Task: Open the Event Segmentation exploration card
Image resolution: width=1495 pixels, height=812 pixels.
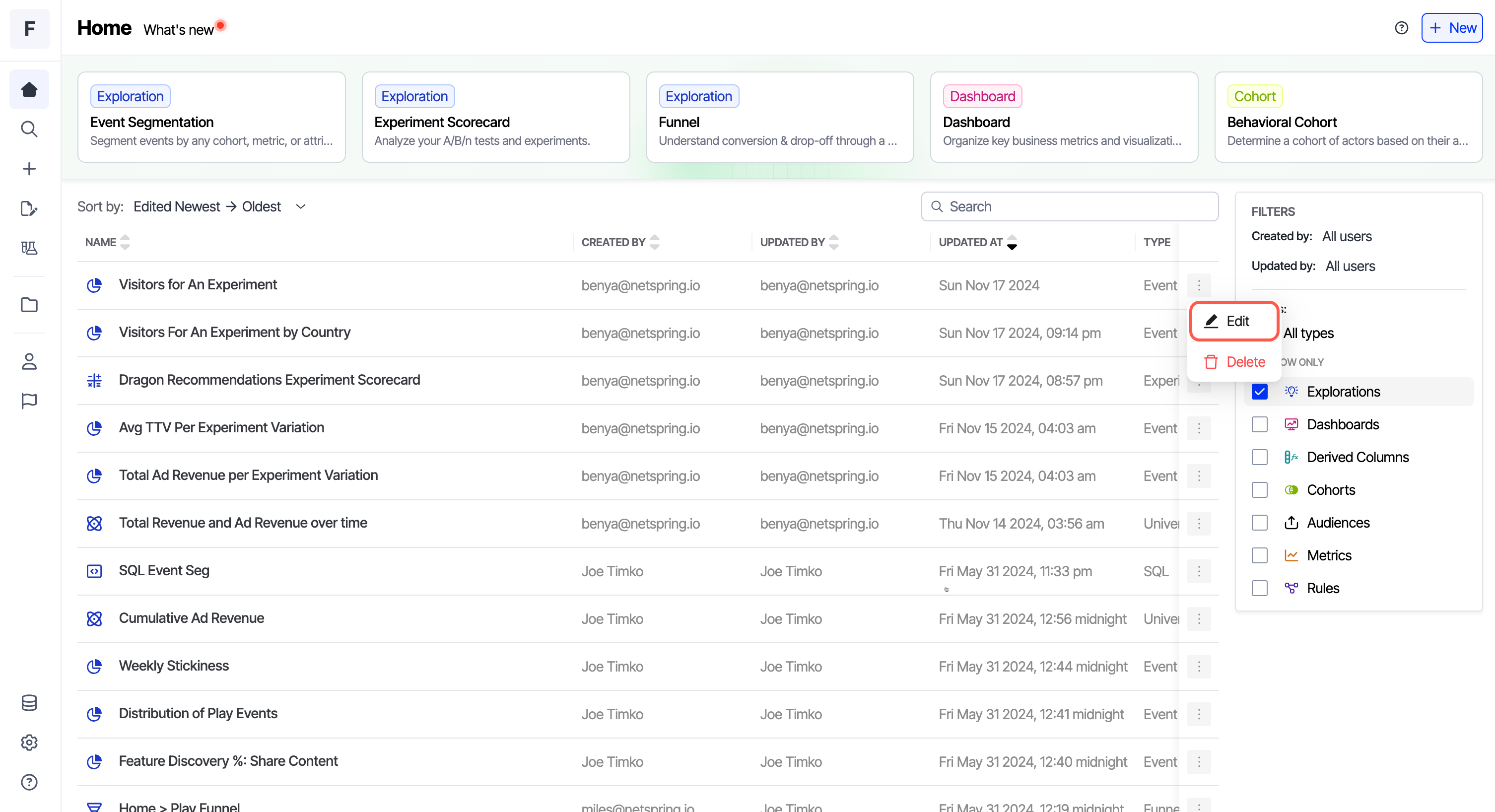Action: [x=211, y=117]
